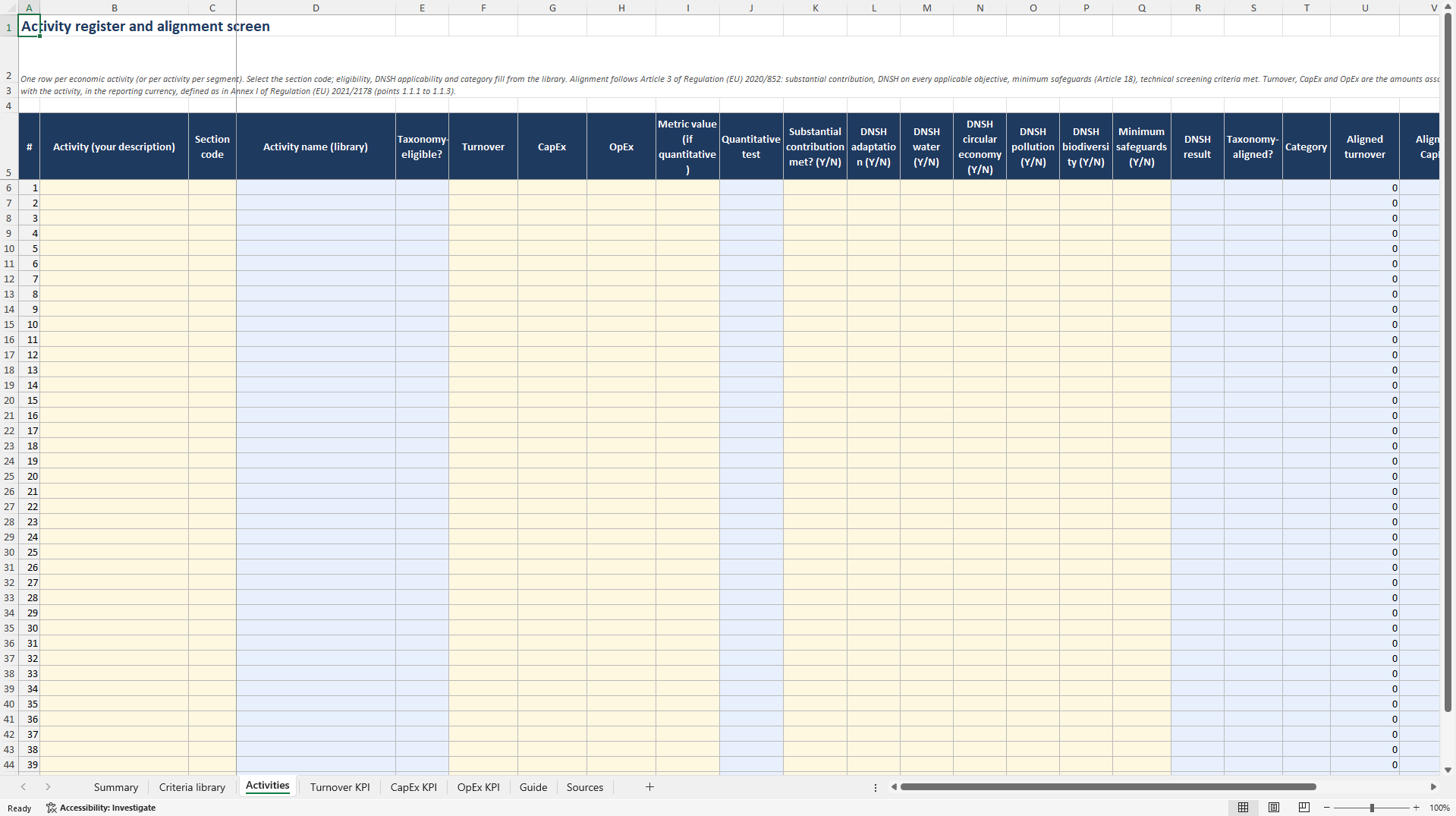Click the zoom out minus icon
Image resolution: width=1456 pixels, height=816 pixels.
pyautogui.click(x=1326, y=808)
